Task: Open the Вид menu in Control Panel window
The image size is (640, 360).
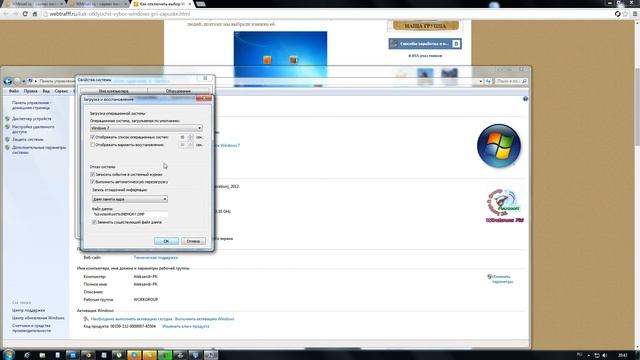Action: (46, 91)
